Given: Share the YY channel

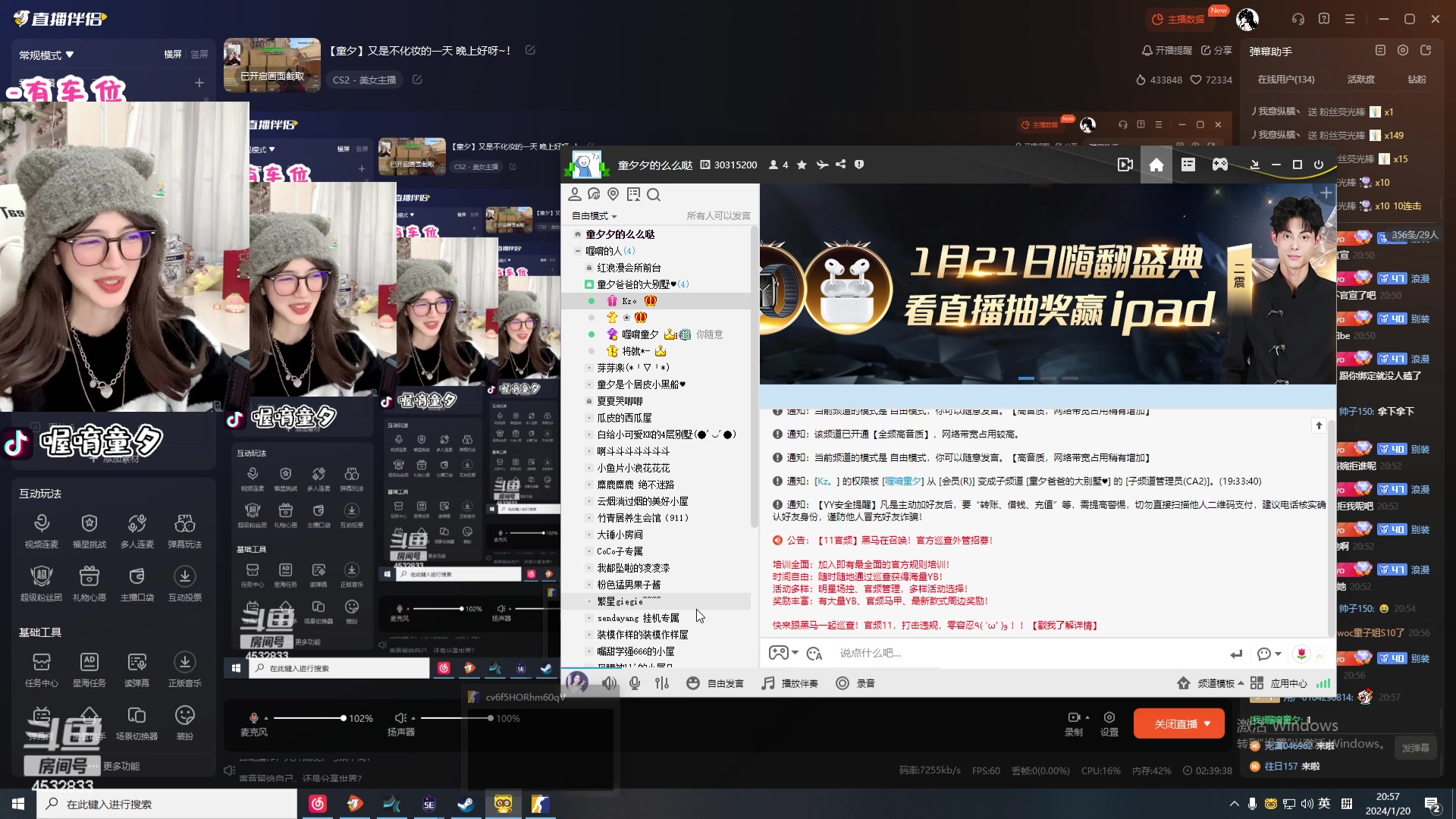Looking at the screenshot, I should pos(840,165).
